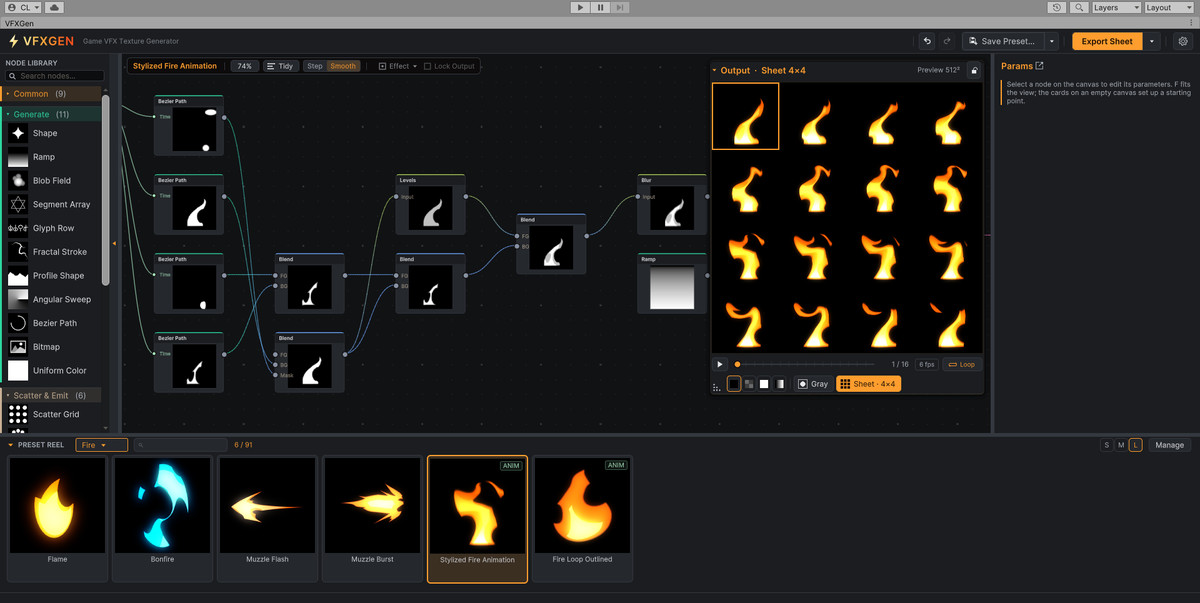Select the Angular Sweep node
The width and height of the screenshot is (1200, 603).
click(53, 299)
